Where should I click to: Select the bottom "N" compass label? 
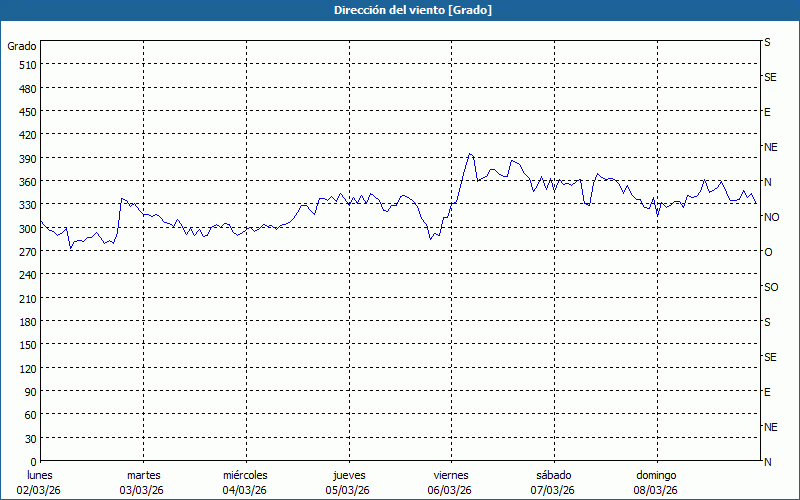(x=768, y=462)
